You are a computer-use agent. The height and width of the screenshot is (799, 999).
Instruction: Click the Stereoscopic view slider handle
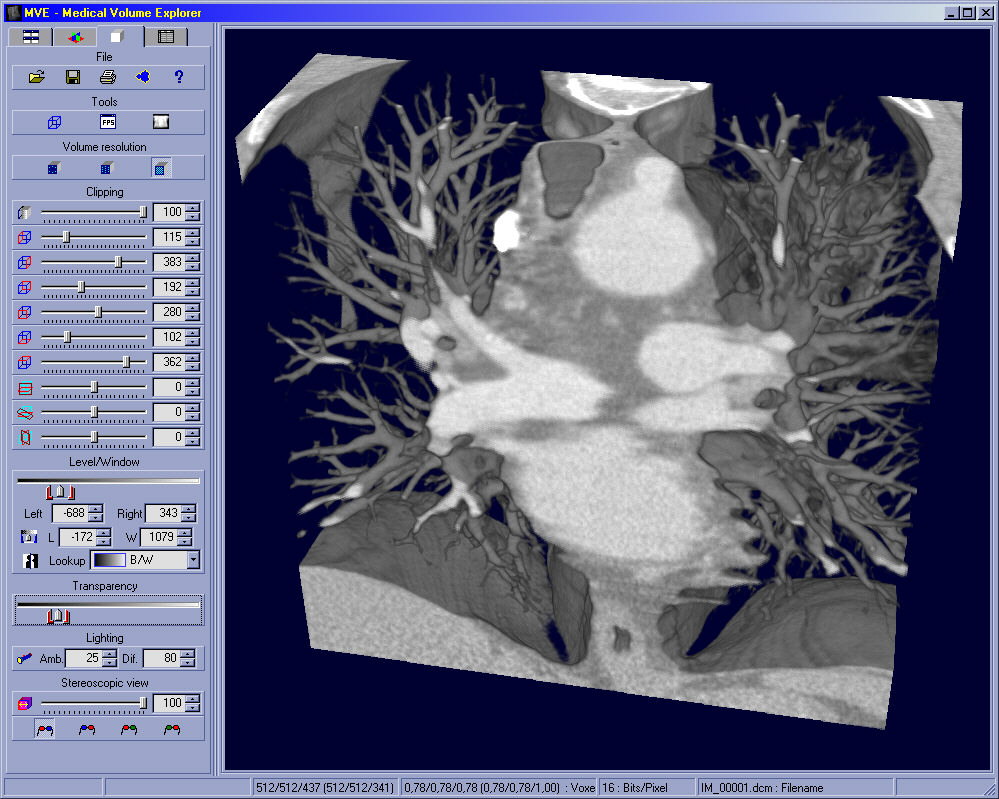click(x=143, y=704)
